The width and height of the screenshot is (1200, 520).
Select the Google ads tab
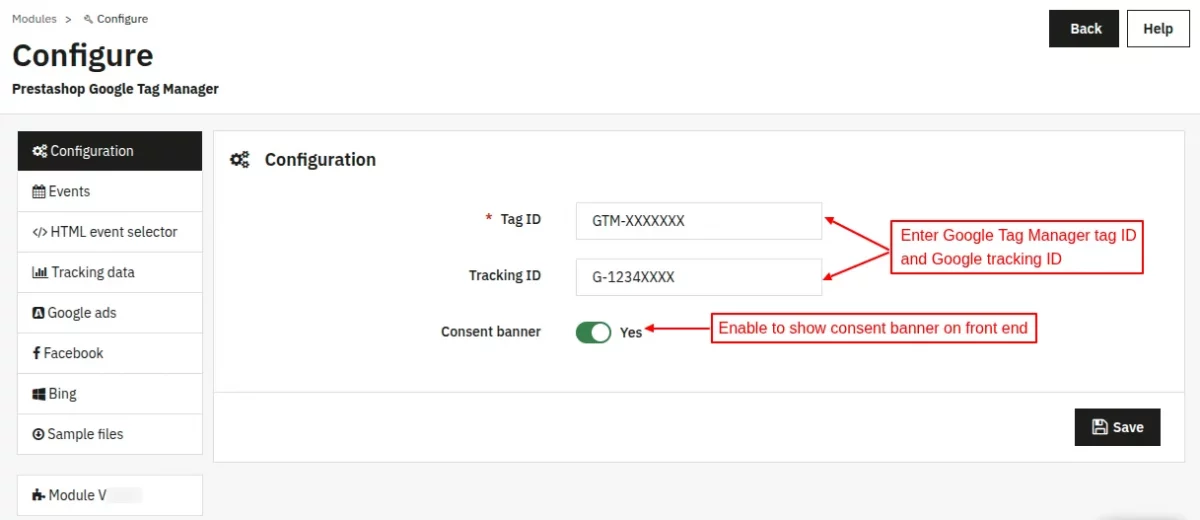(110, 313)
